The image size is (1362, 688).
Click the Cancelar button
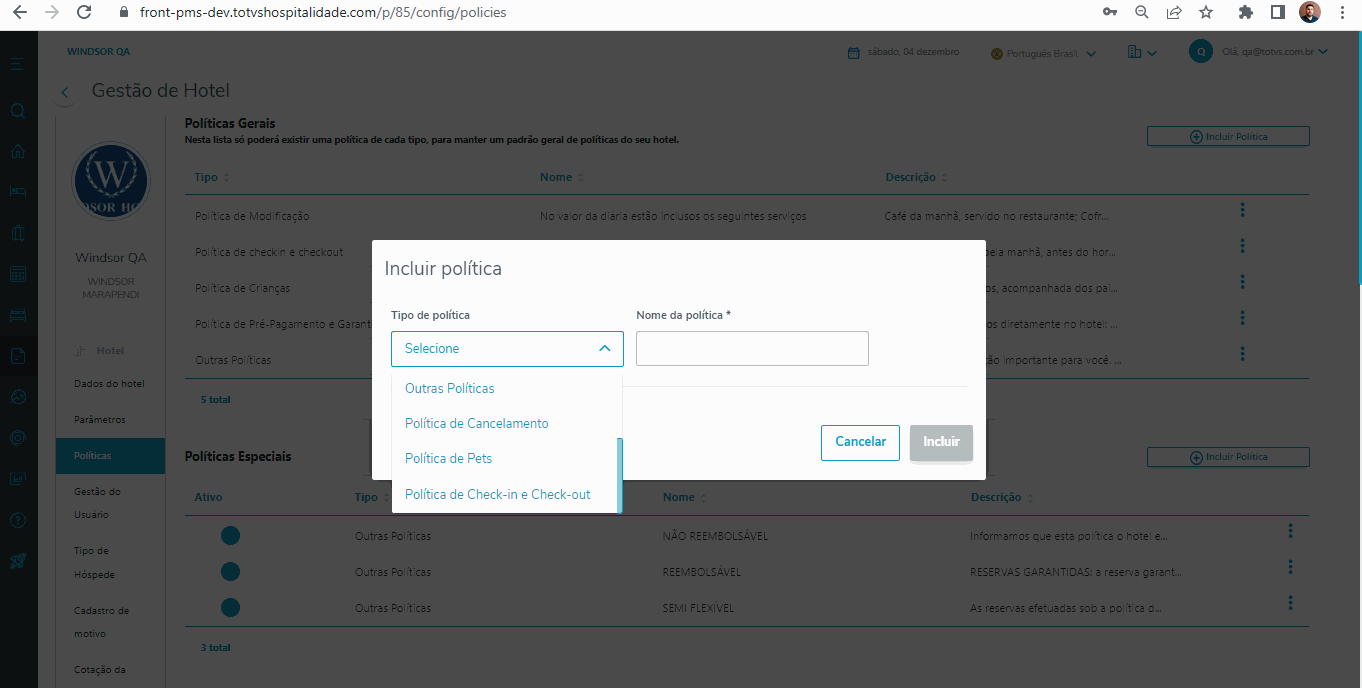coord(860,442)
